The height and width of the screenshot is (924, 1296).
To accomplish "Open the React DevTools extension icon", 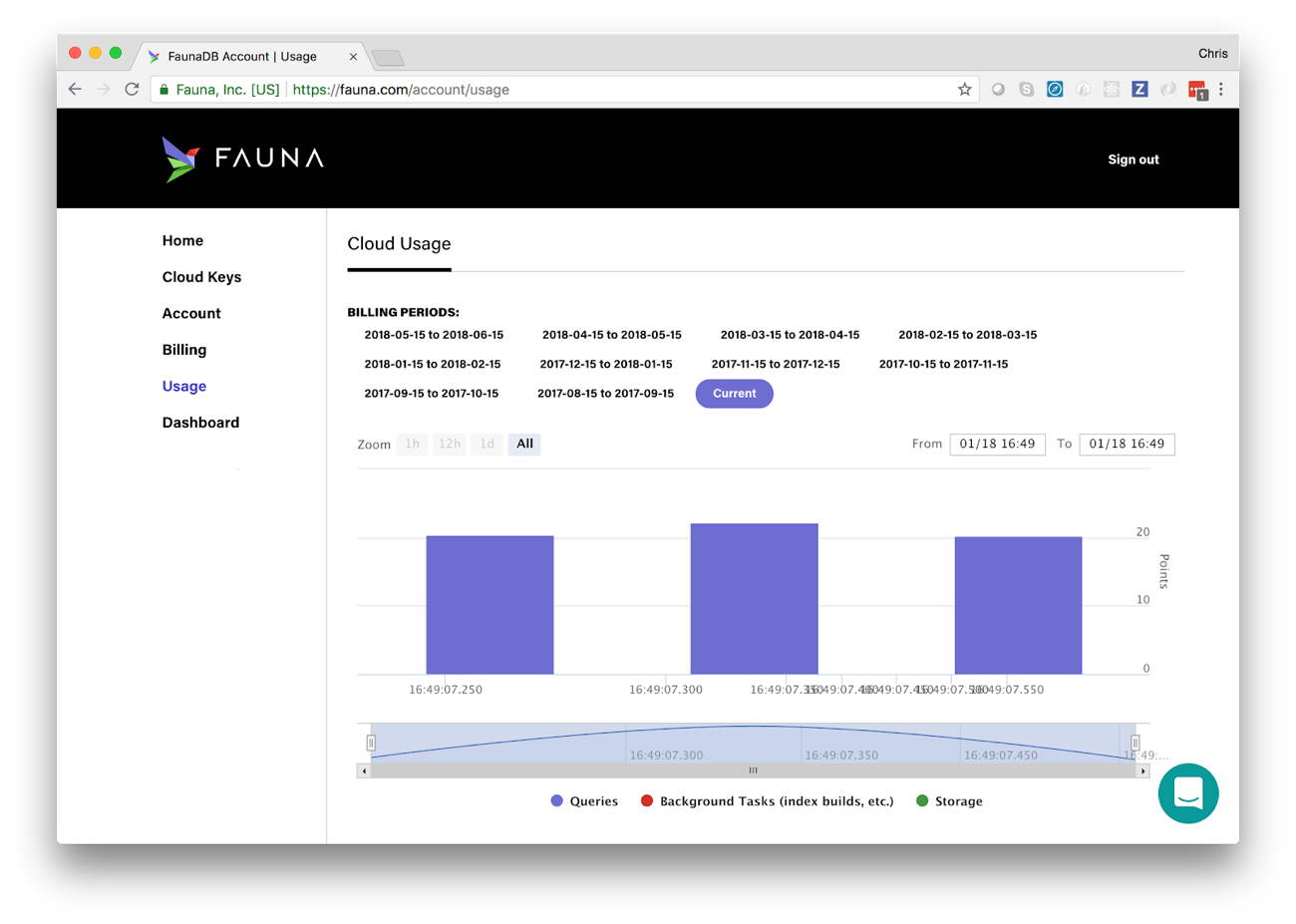I will 1112,90.
